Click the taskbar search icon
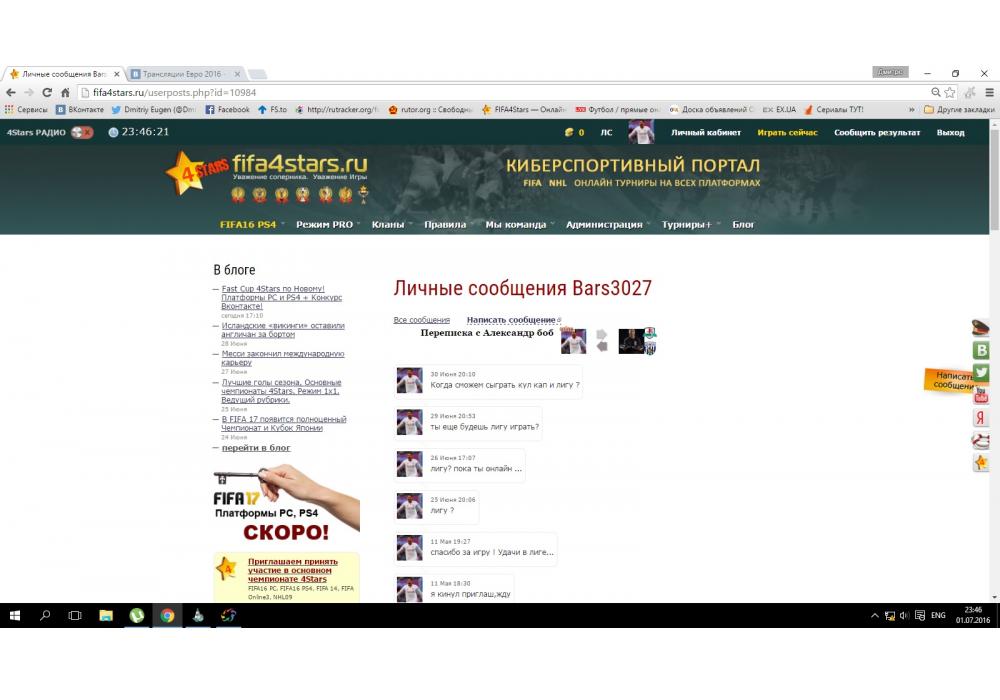1000x700 pixels. click(x=45, y=615)
